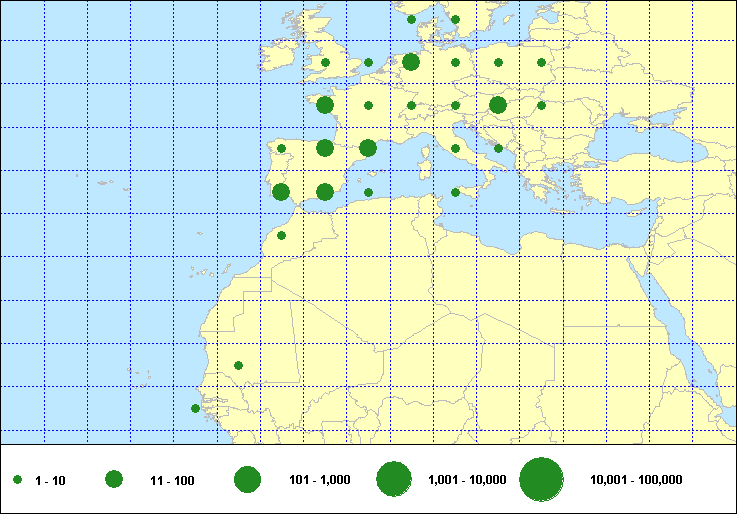Click the Black Sea on the map
The image size is (737, 514).
[640, 150]
